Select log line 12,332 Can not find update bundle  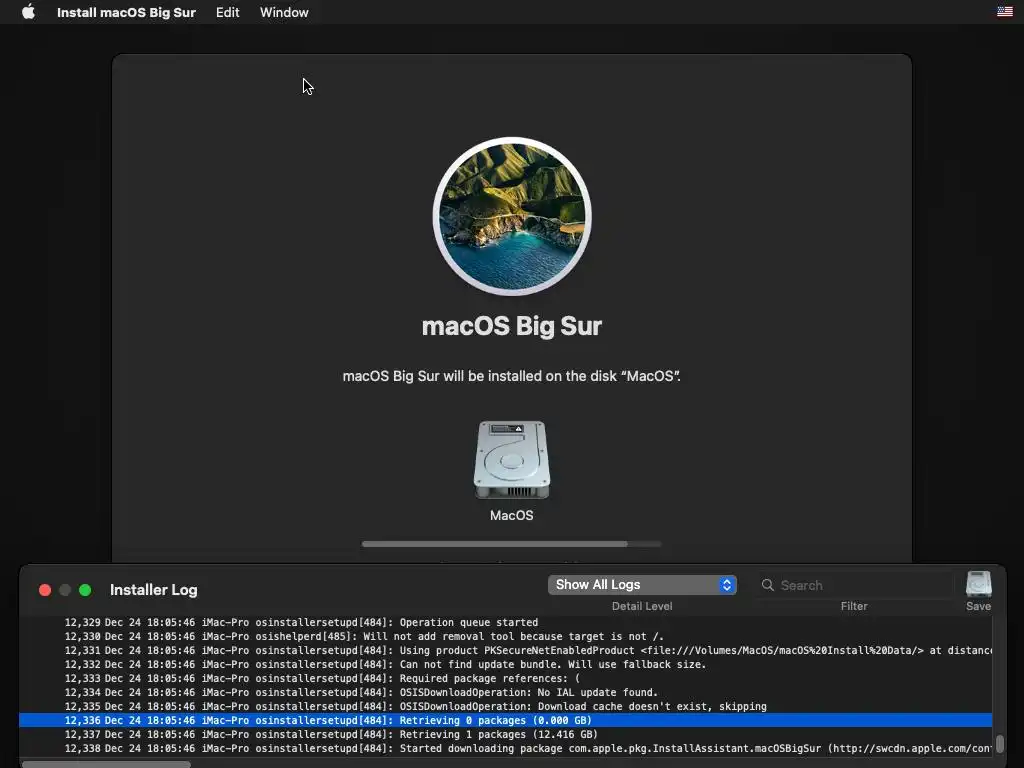[x=505, y=664]
